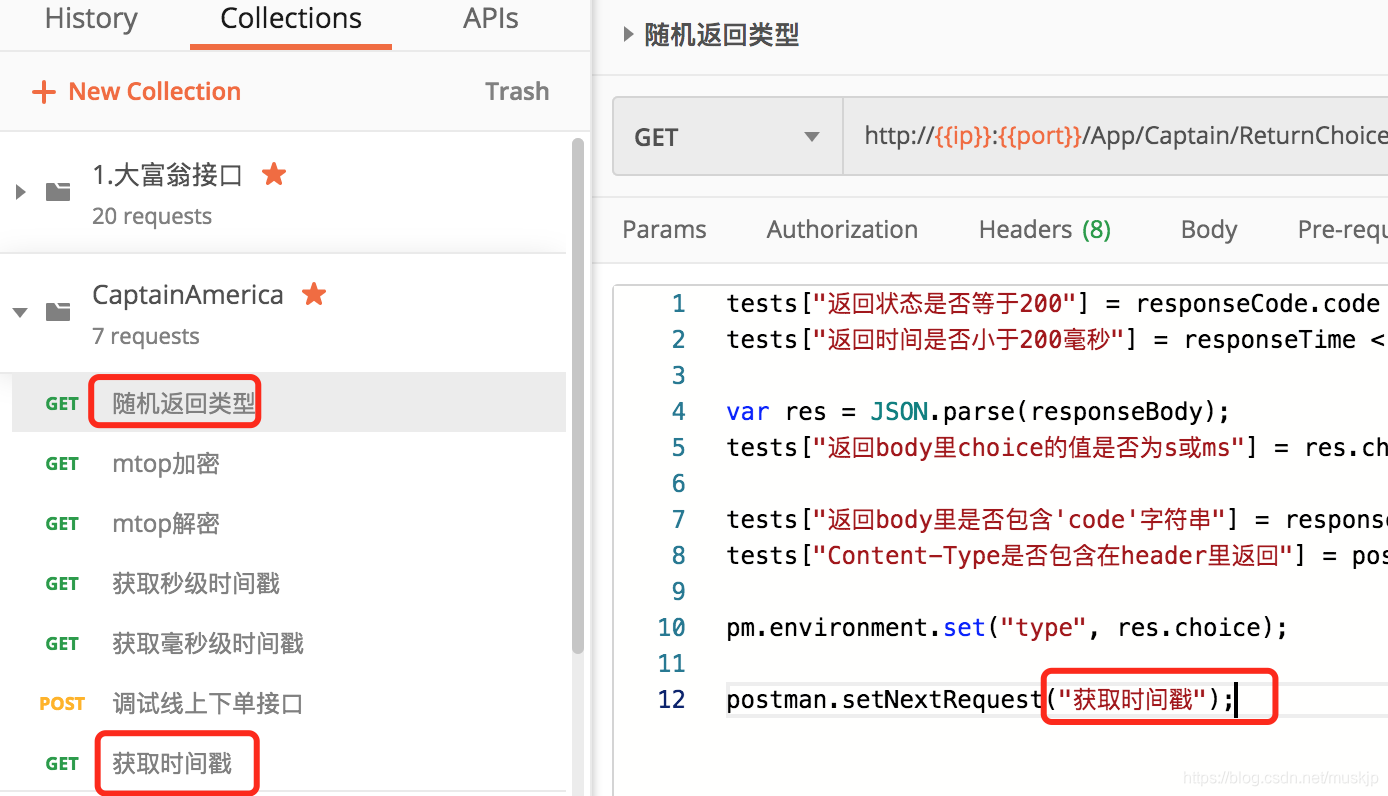
Task: Click the folder icon of 1.大富翁接口
Action: coord(58,191)
